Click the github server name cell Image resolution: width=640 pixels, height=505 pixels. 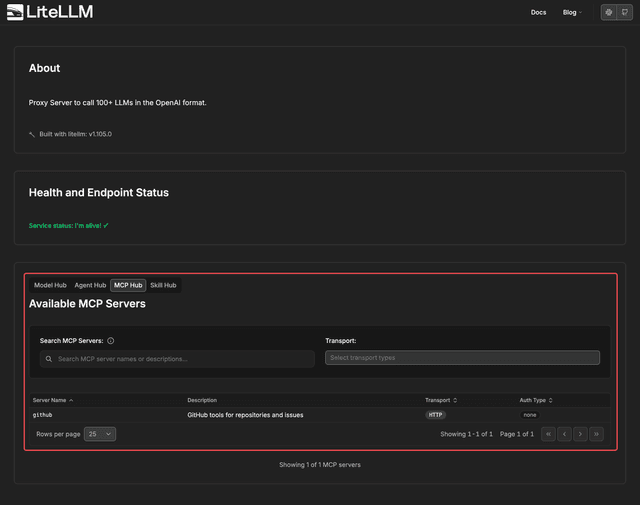tap(42, 415)
